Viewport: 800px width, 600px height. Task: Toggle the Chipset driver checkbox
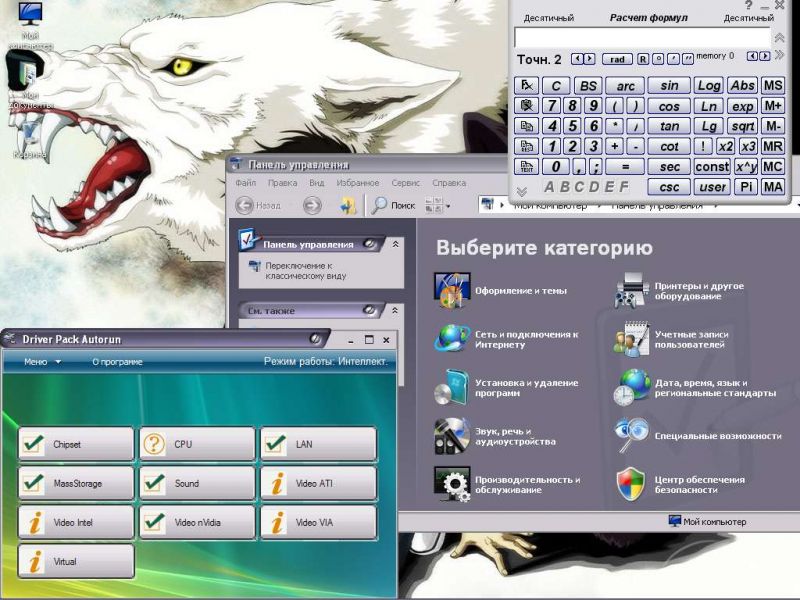pyautogui.click(x=33, y=444)
